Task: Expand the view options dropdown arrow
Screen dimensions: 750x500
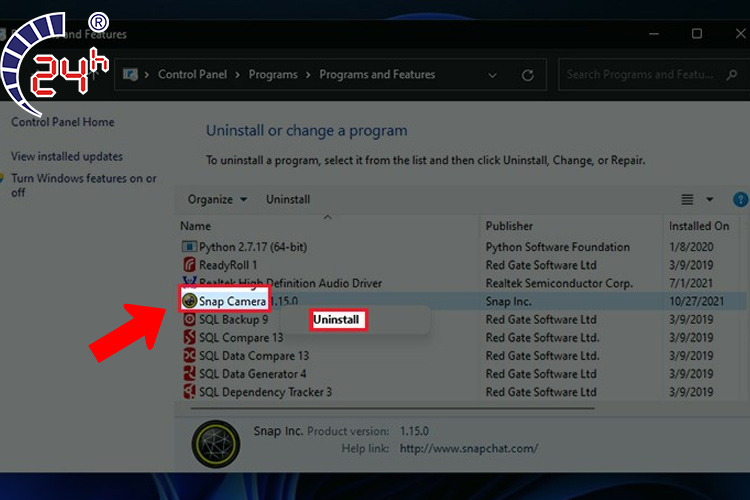Action: (x=710, y=200)
